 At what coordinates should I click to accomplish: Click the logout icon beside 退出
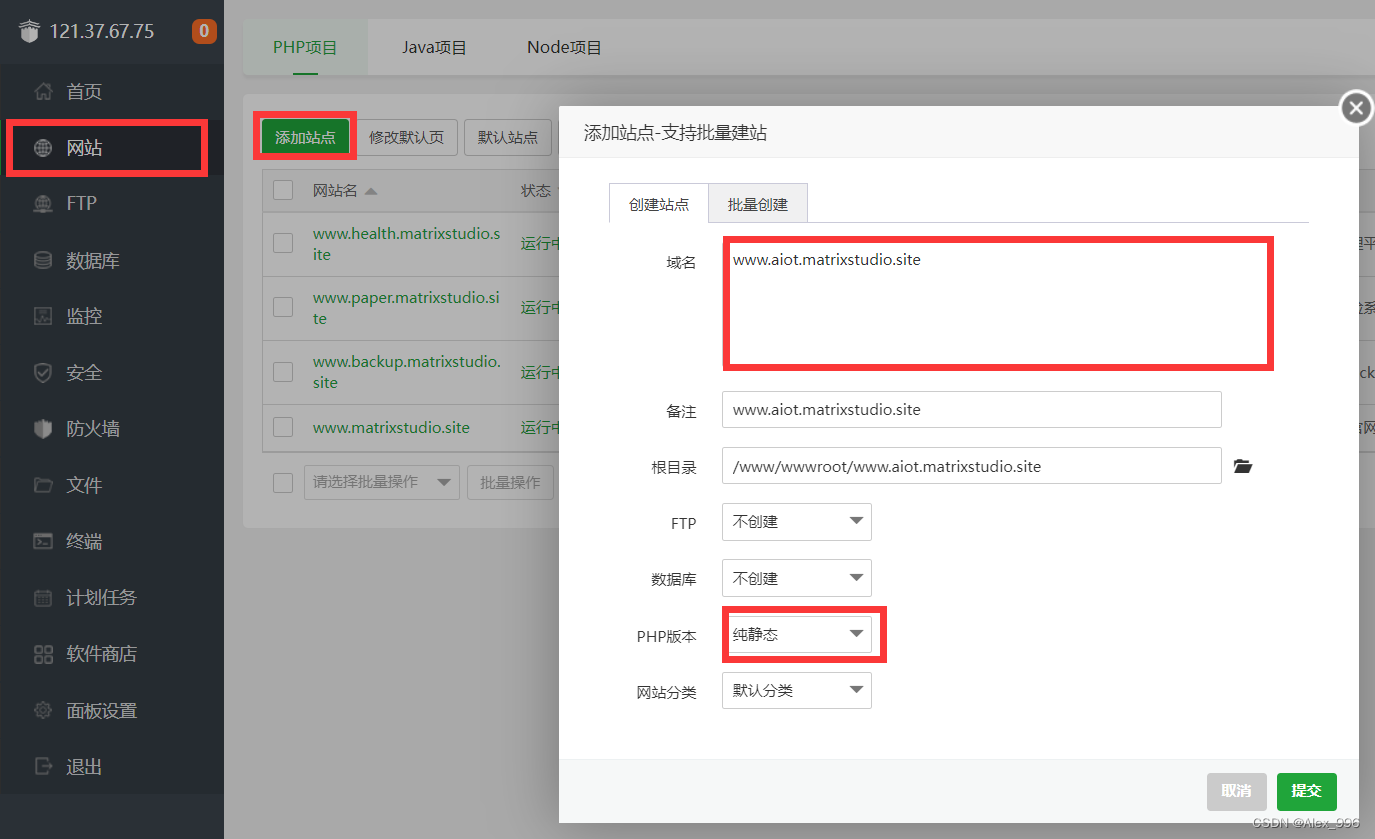click(x=43, y=767)
